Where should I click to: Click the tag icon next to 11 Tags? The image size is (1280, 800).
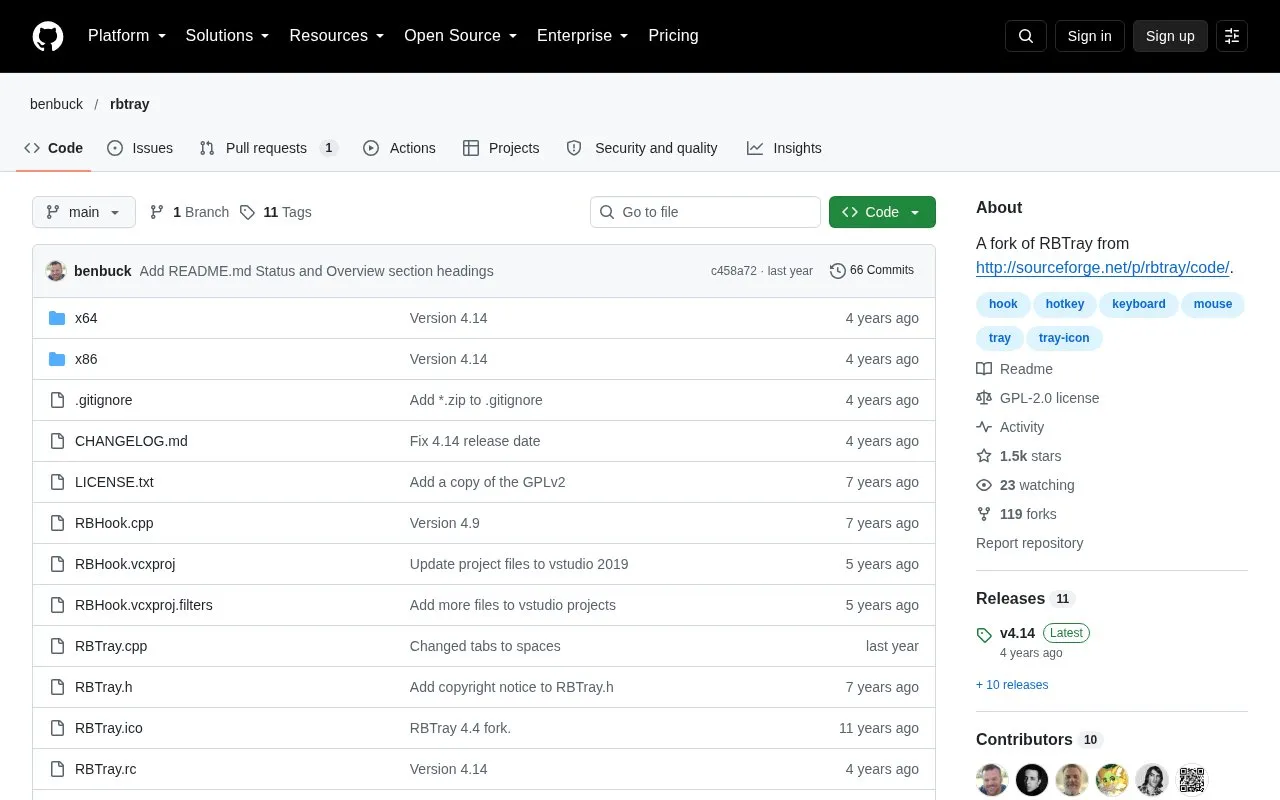coord(248,212)
